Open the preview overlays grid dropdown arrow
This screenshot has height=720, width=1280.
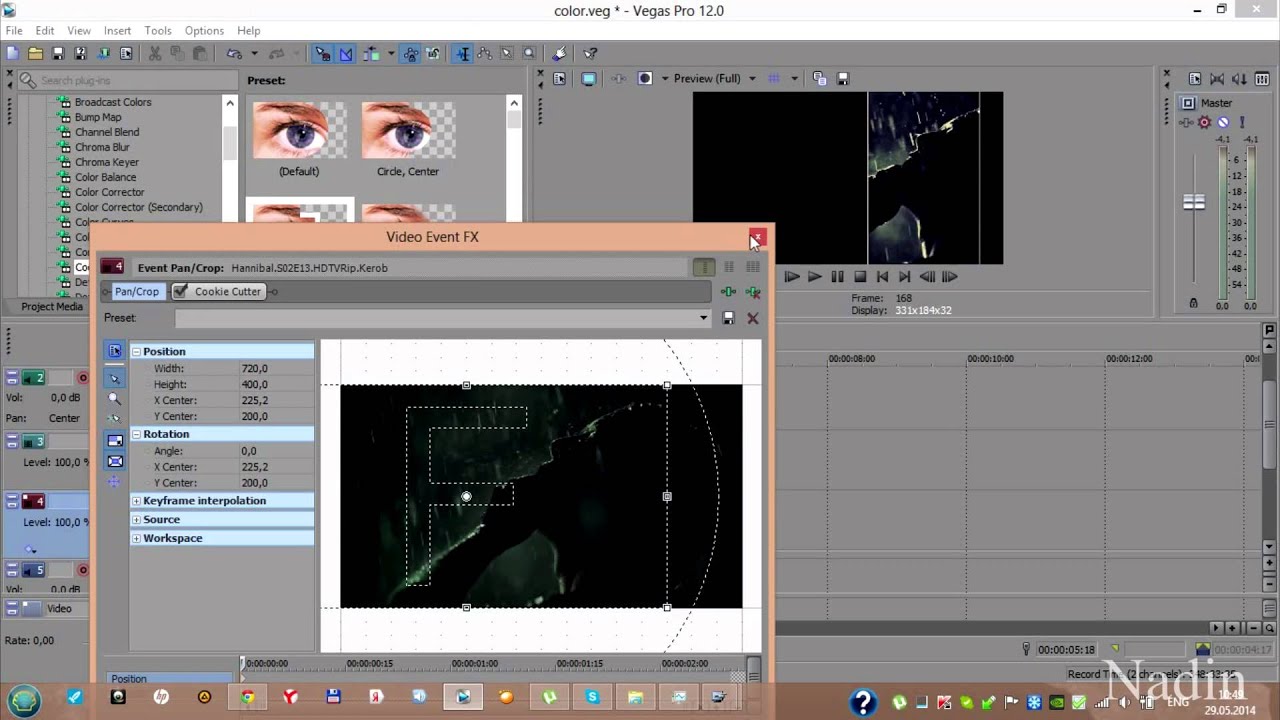click(x=795, y=79)
